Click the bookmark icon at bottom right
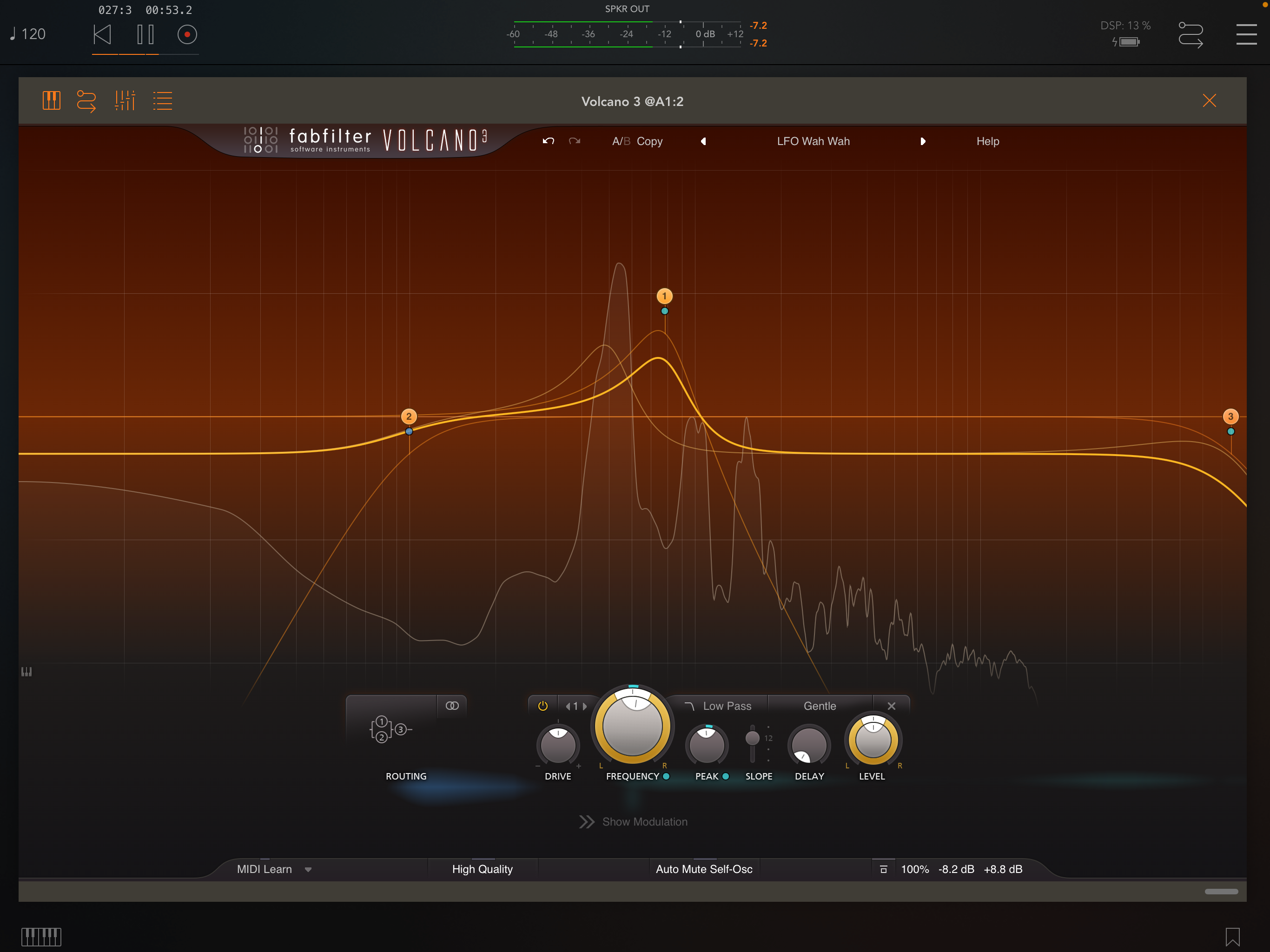1270x952 pixels. [1232, 937]
